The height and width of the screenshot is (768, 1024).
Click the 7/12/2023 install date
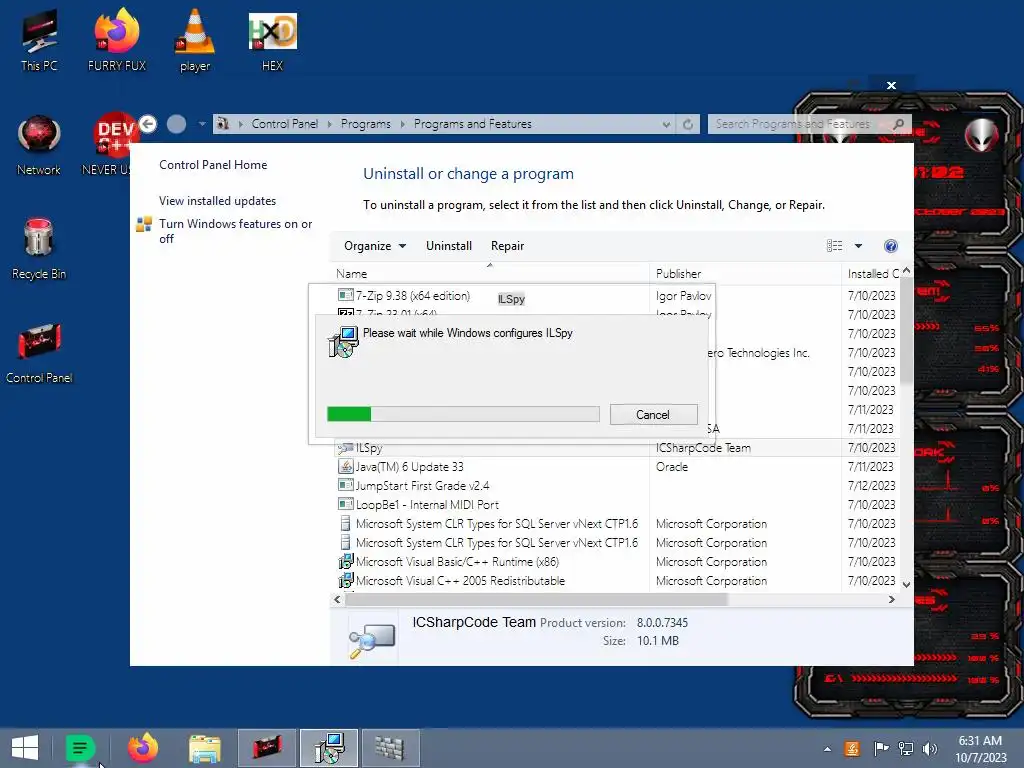[x=871, y=486]
